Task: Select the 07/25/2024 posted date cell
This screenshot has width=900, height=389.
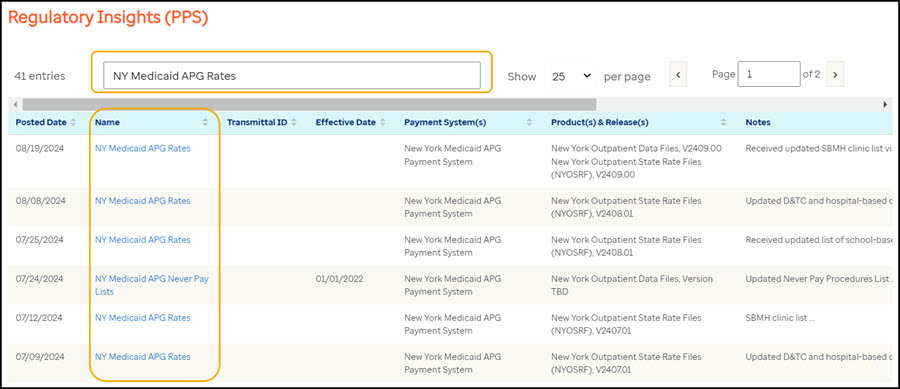Action: 40,239
